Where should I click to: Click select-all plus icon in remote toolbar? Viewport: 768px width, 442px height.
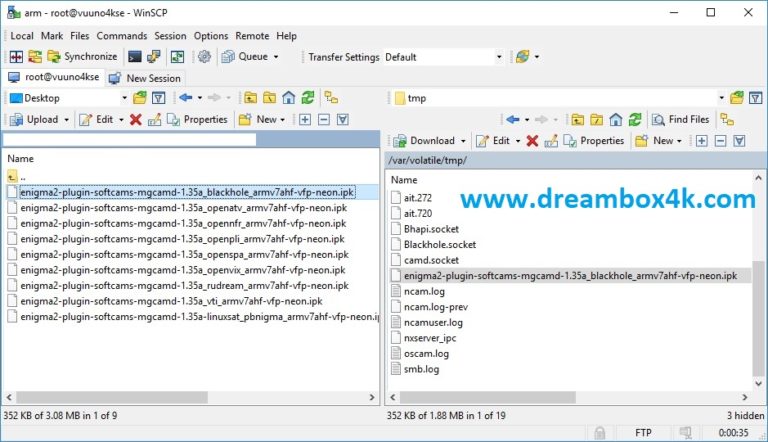(x=702, y=141)
